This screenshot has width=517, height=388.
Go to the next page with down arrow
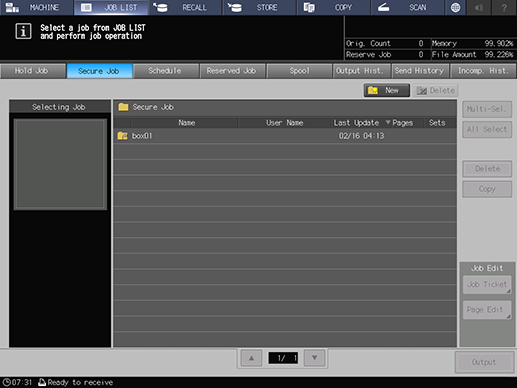click(x=314, y=358)
